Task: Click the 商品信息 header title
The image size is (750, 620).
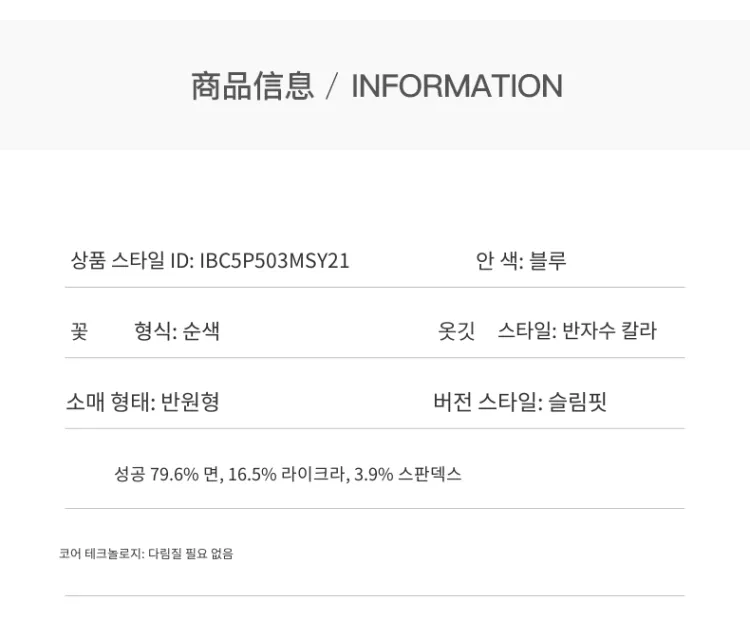Action: tap(252, 86)
